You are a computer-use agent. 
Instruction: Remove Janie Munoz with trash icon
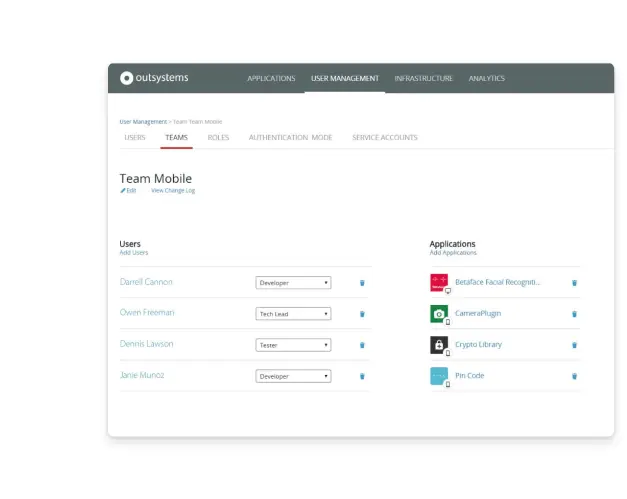362,376
